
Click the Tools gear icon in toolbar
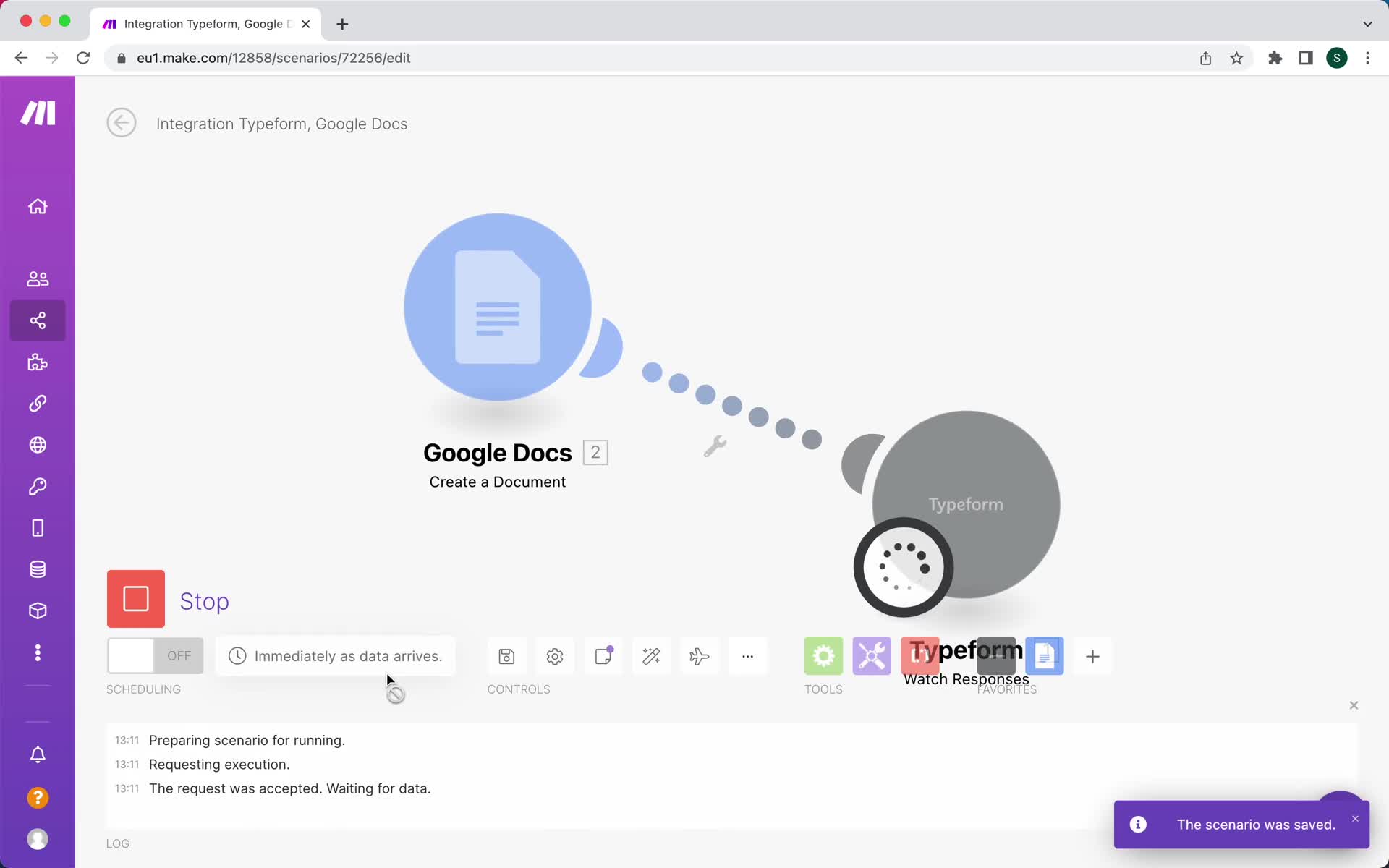[x=823, y=655]
